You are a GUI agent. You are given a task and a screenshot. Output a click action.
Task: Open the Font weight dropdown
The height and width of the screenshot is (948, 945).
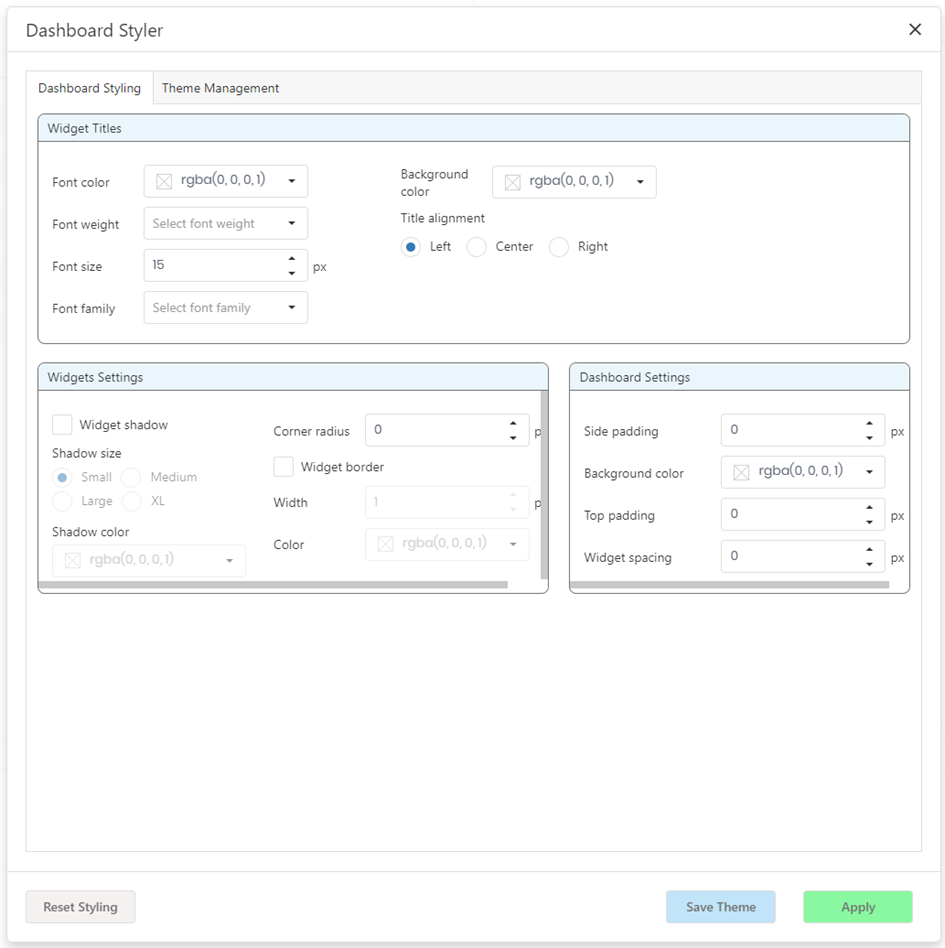[225, 224]
